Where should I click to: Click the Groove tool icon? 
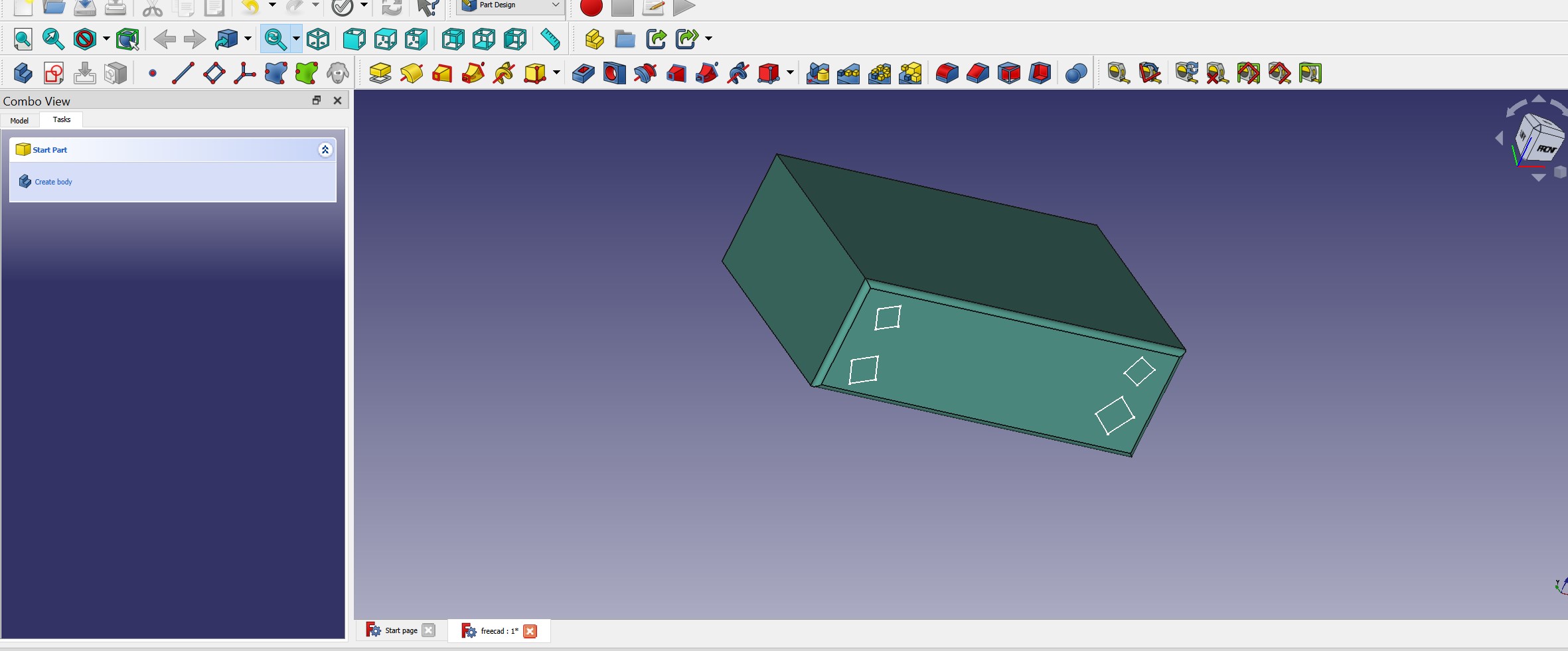645,73
